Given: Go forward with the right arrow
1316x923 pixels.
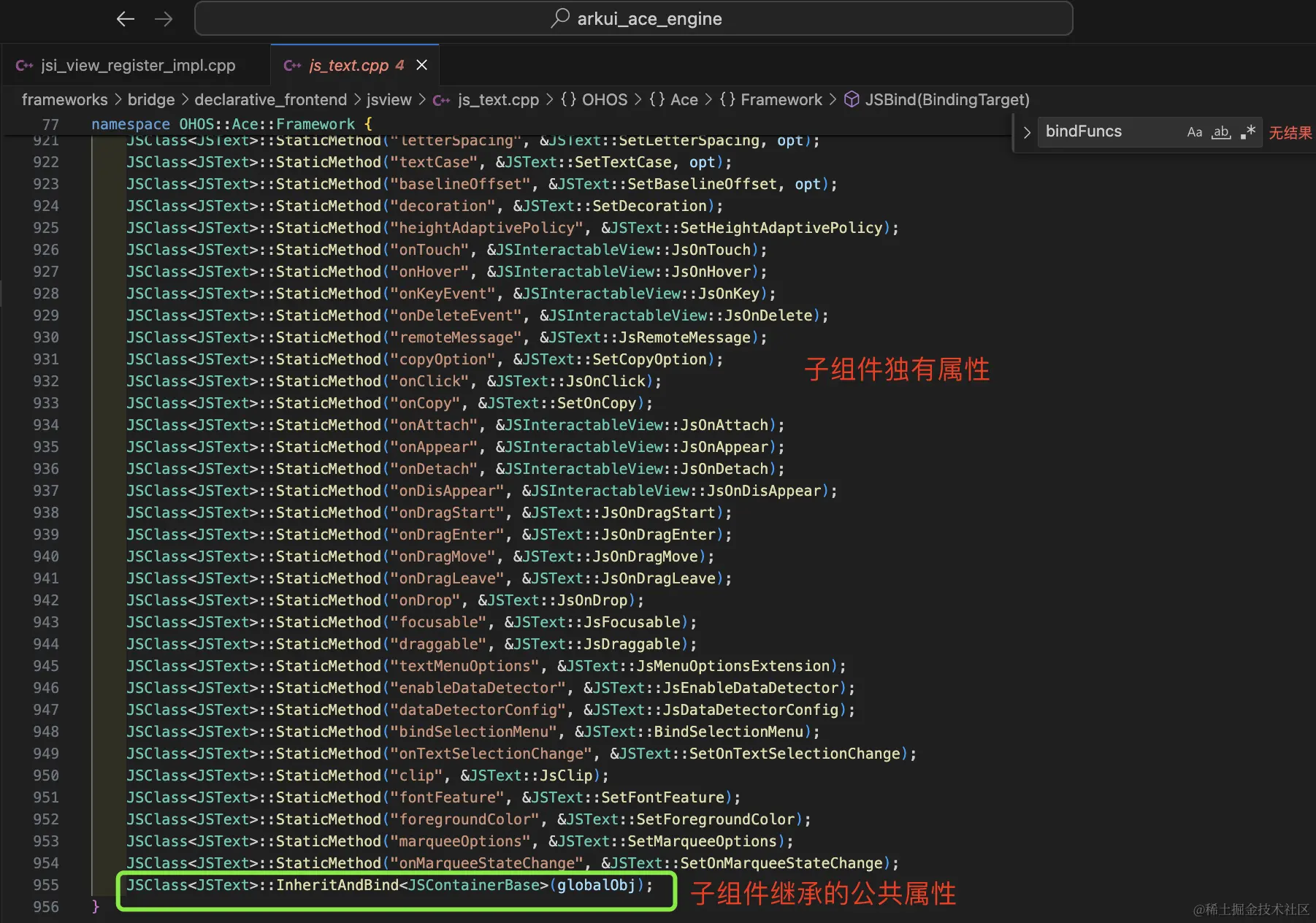Looking at the screenshot, I should coord(164,19).
